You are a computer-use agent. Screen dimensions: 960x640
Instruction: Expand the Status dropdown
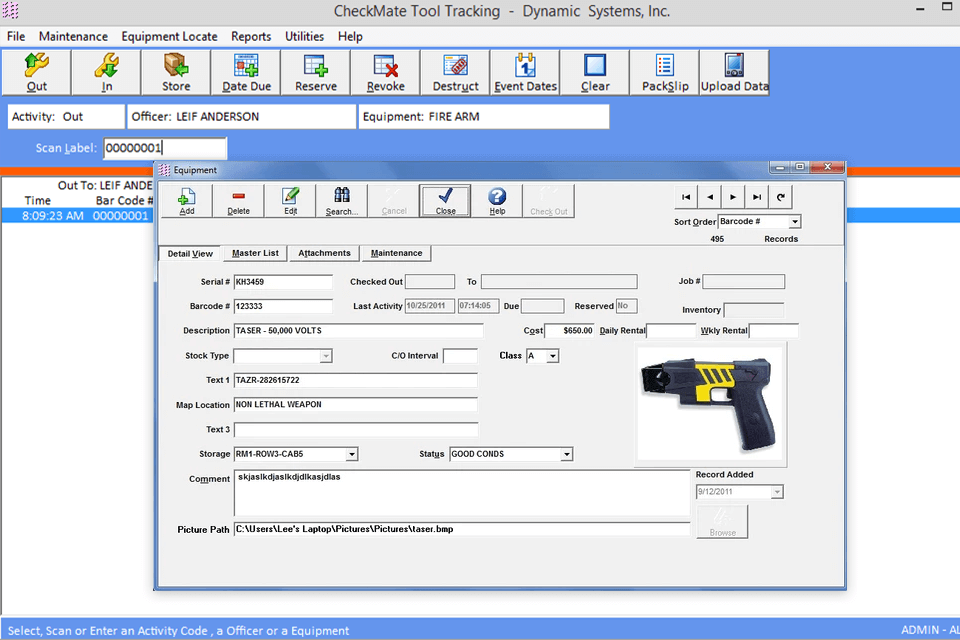point(566,454)
